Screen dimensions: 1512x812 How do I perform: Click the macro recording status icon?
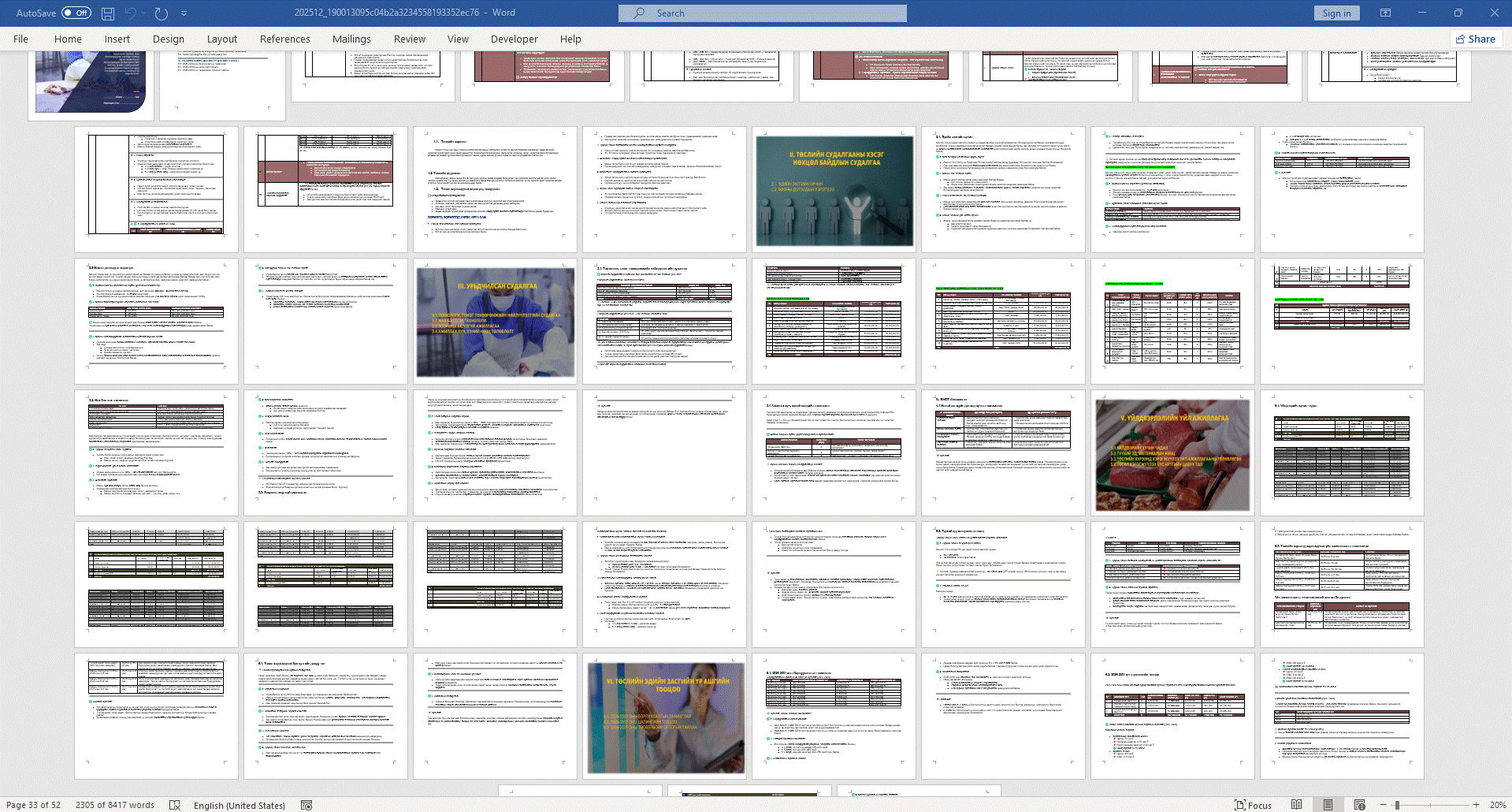pos(306,805)
